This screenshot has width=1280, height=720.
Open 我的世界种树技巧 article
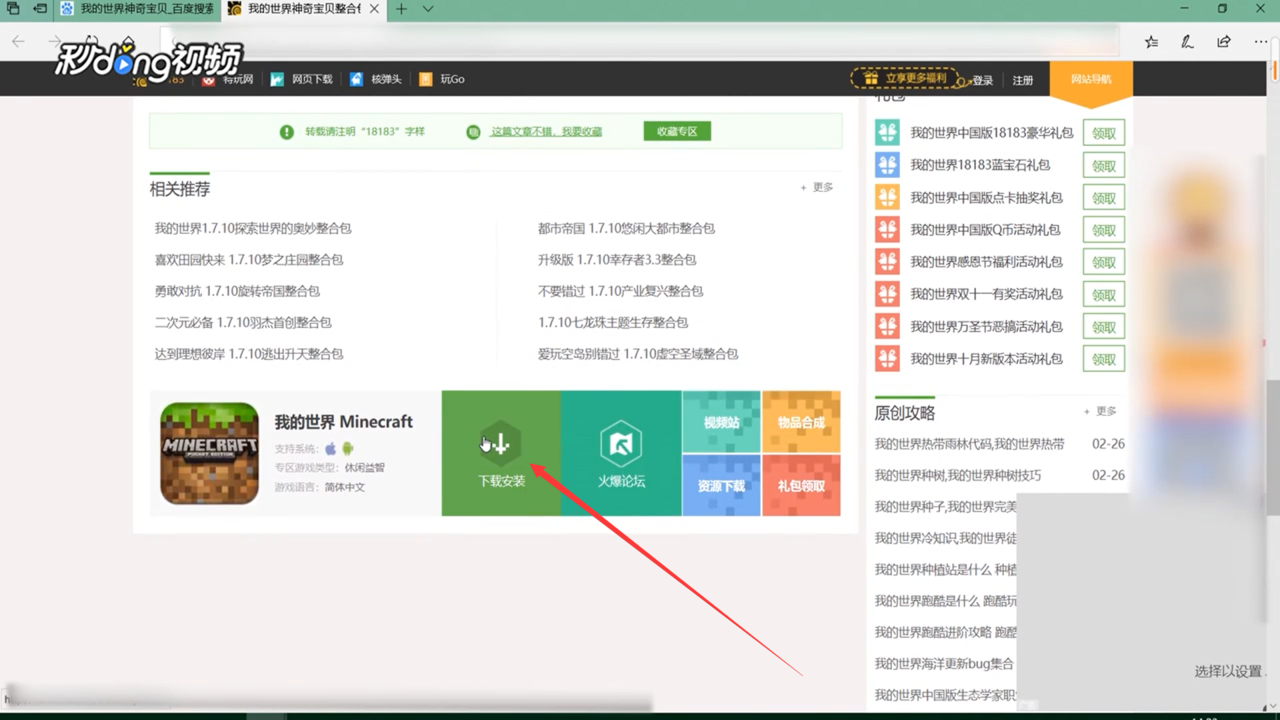point(958,475)
